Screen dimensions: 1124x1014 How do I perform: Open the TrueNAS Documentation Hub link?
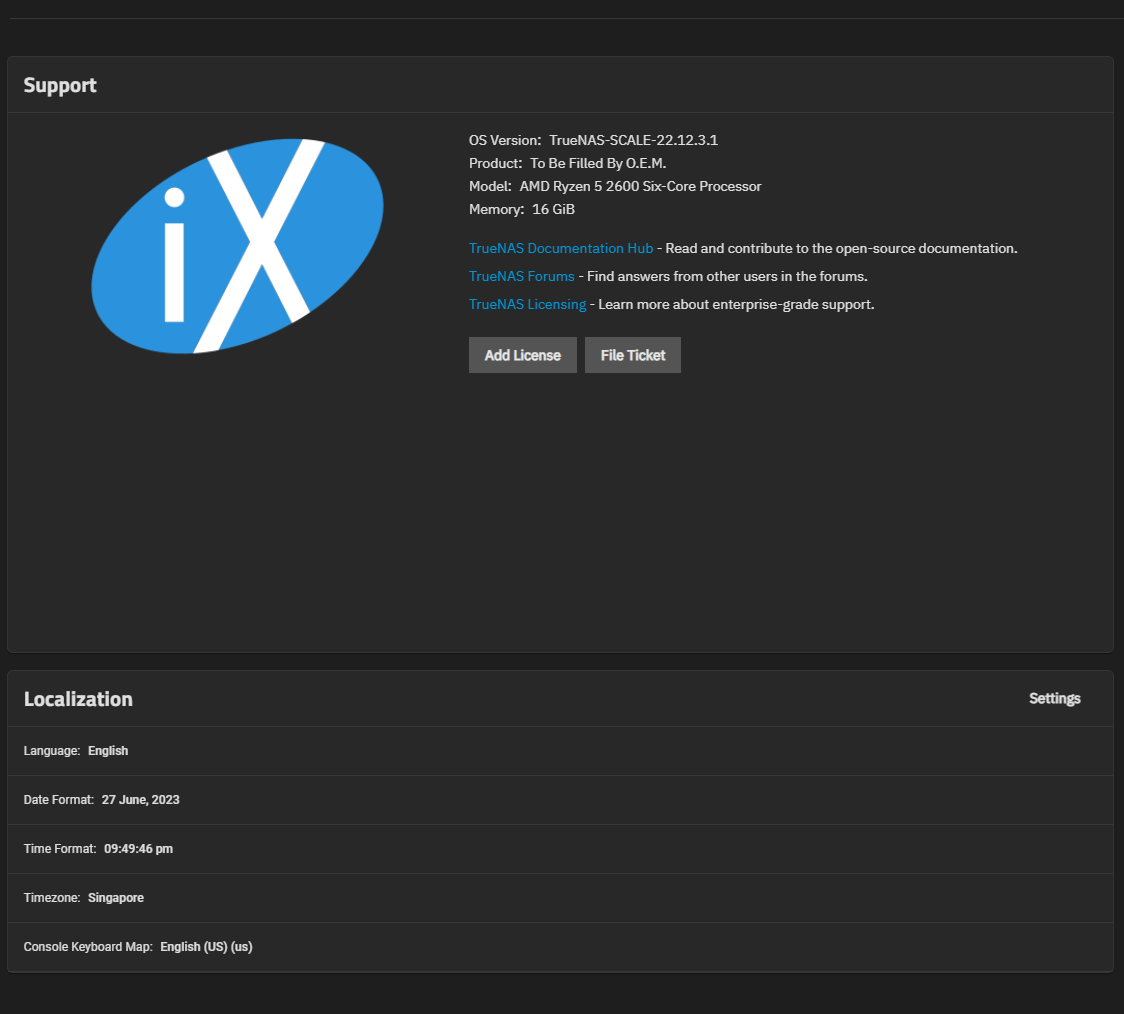pos(561,248)
